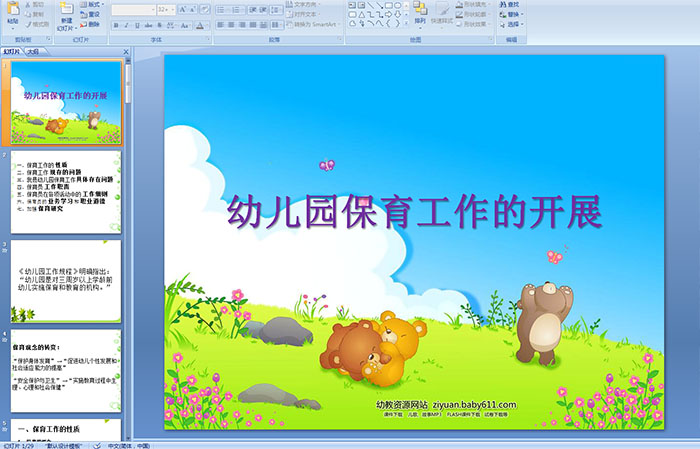Expand the shapes gallery More arrow
This screenshot has height=449, width=700.
point(406,24)
